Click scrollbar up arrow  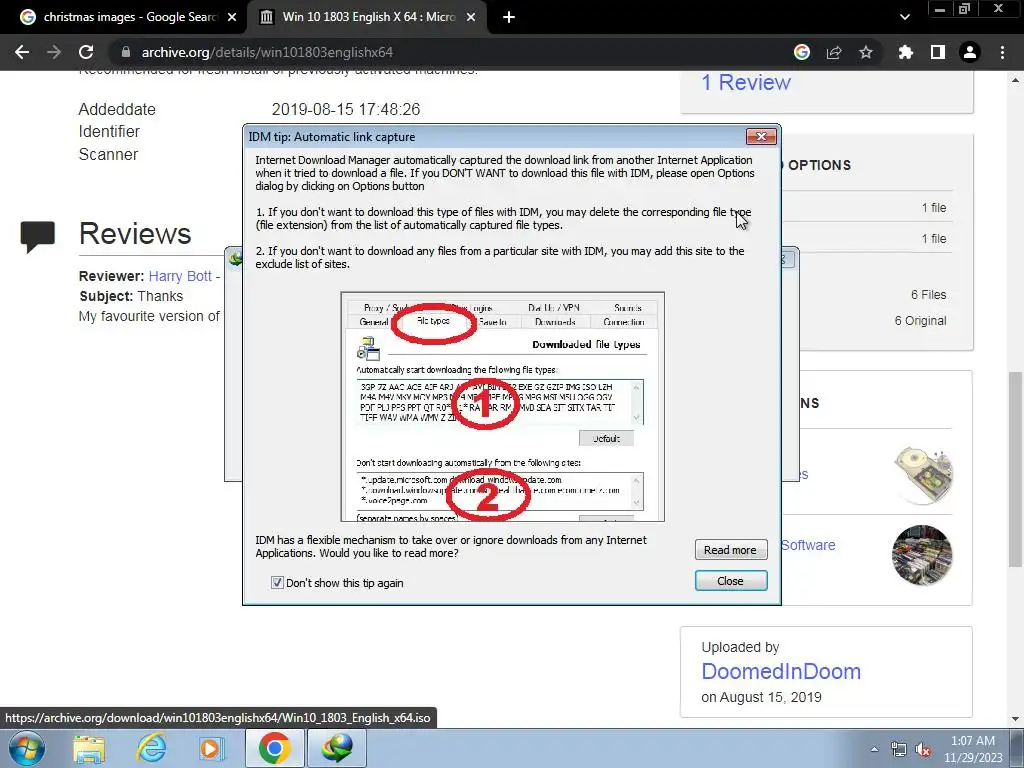tap(1016, 80)
